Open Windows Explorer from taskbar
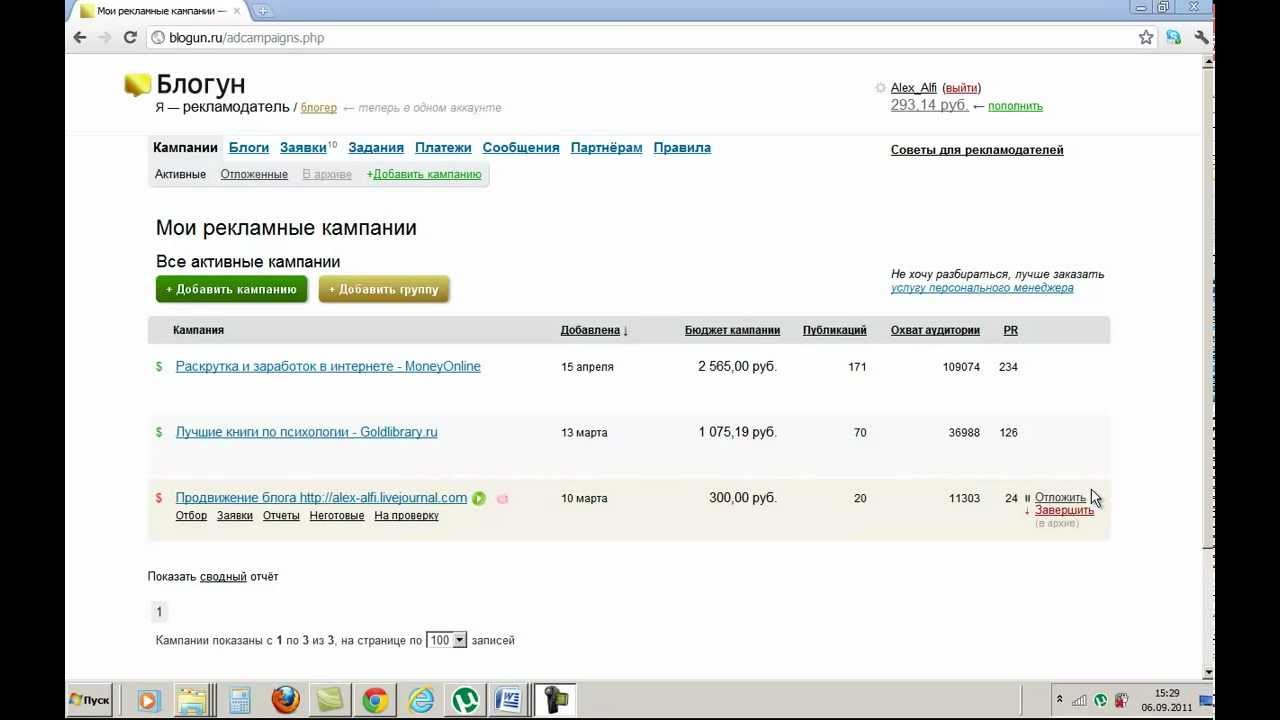Image resolution: width=1280 pixels, height=720 pixels. [192, 700]
